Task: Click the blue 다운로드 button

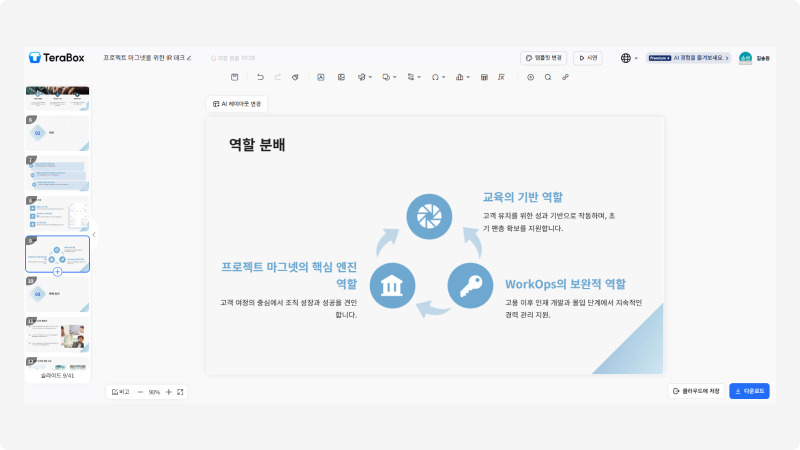Action: coord(749,391)
